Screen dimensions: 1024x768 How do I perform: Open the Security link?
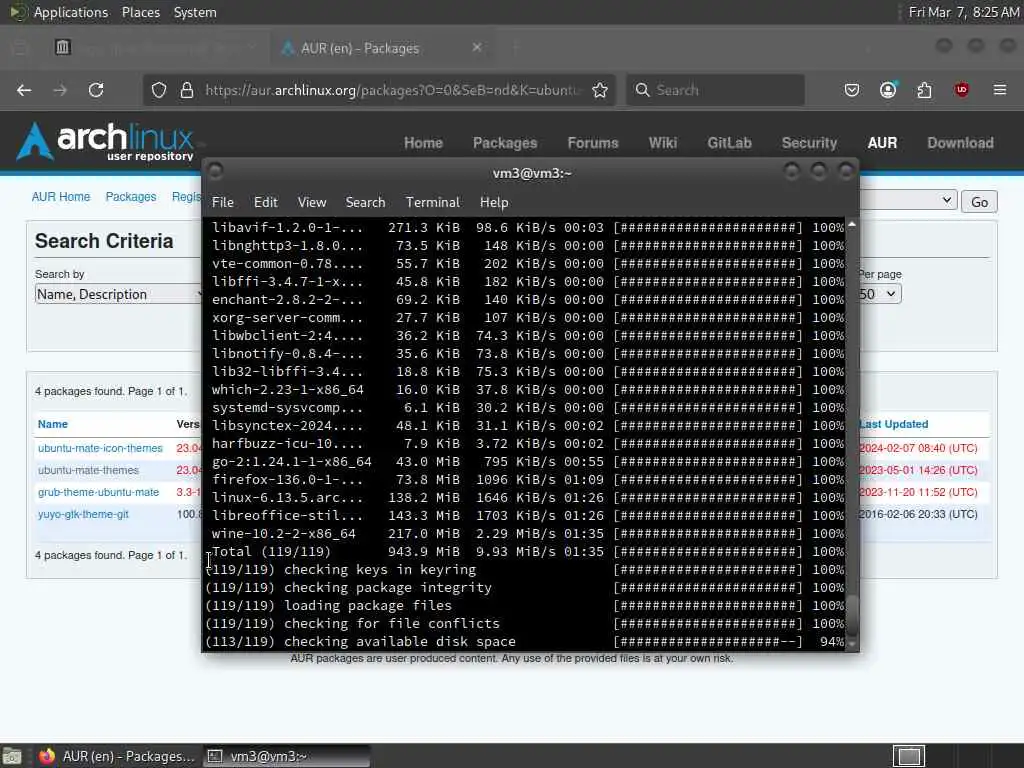[809, 143]
